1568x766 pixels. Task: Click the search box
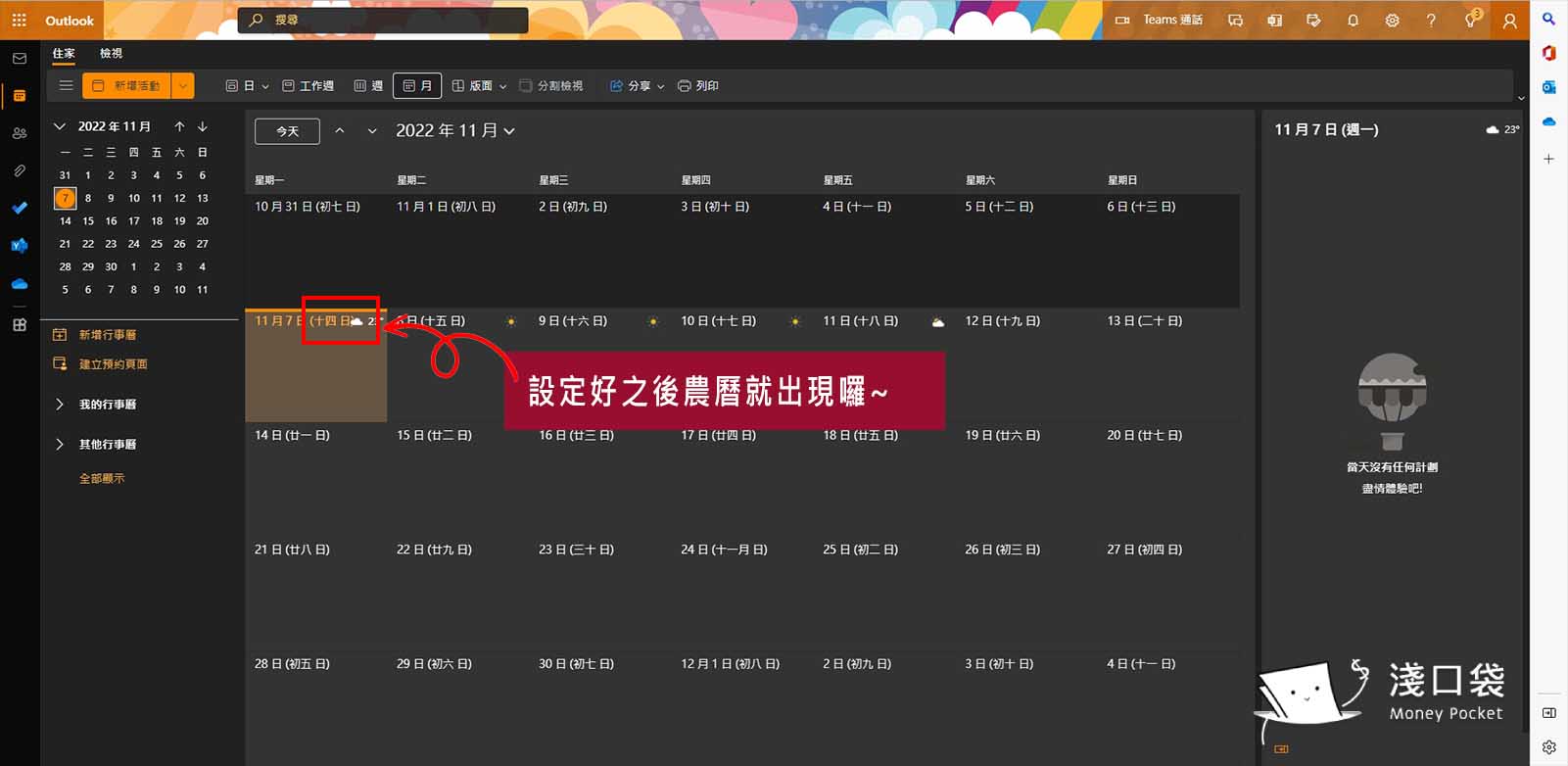tap(383, 20)
